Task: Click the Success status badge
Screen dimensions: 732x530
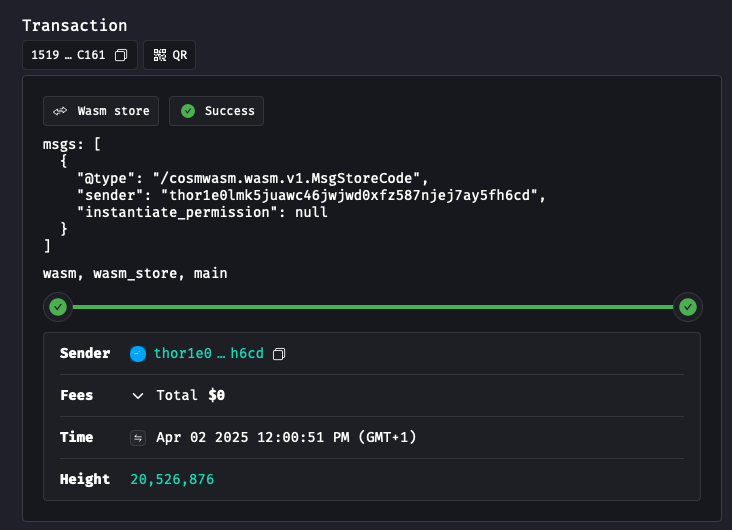Action: pyautogui.click(x=216, y=111)
